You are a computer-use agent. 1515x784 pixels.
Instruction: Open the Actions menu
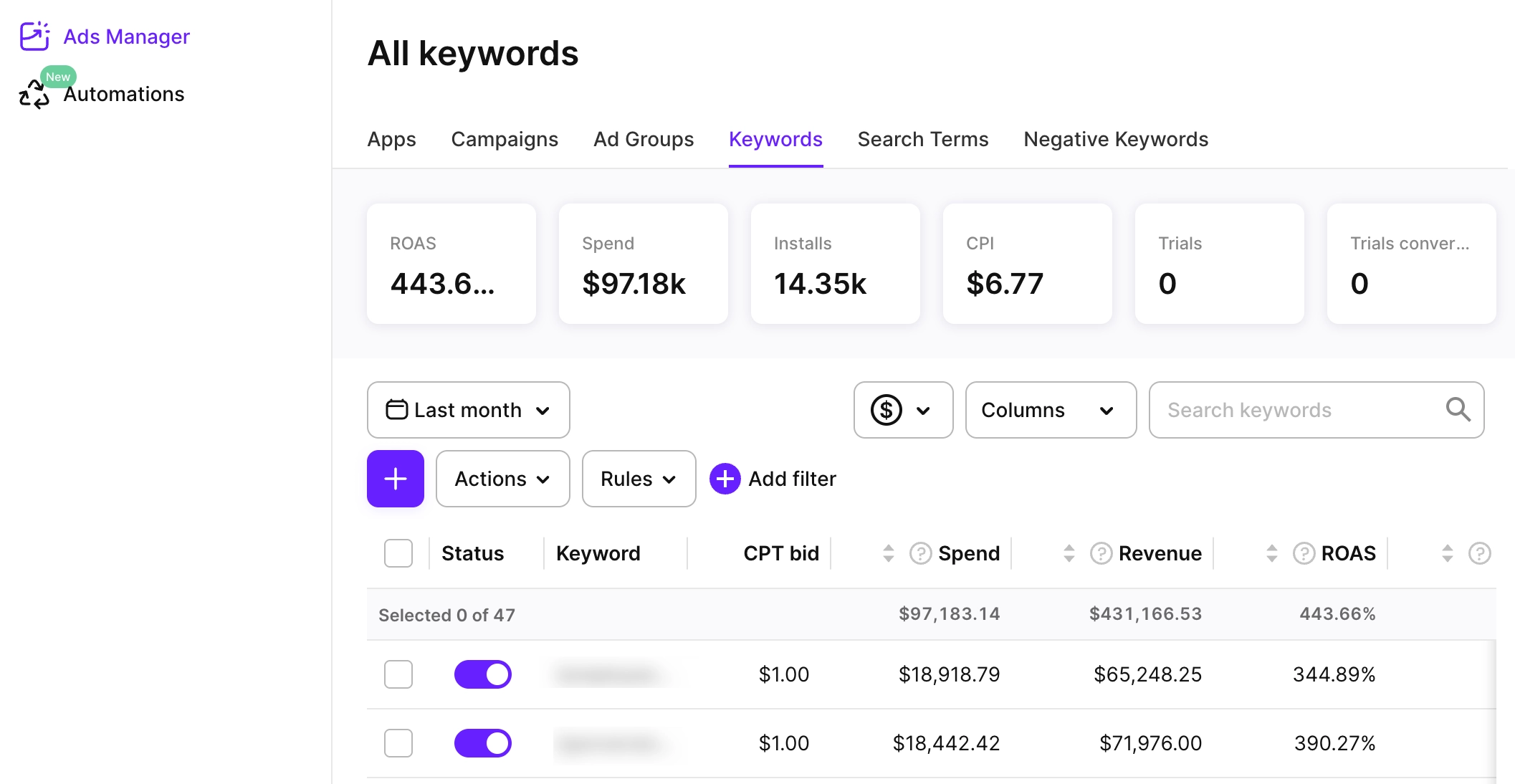click(502, 479)
